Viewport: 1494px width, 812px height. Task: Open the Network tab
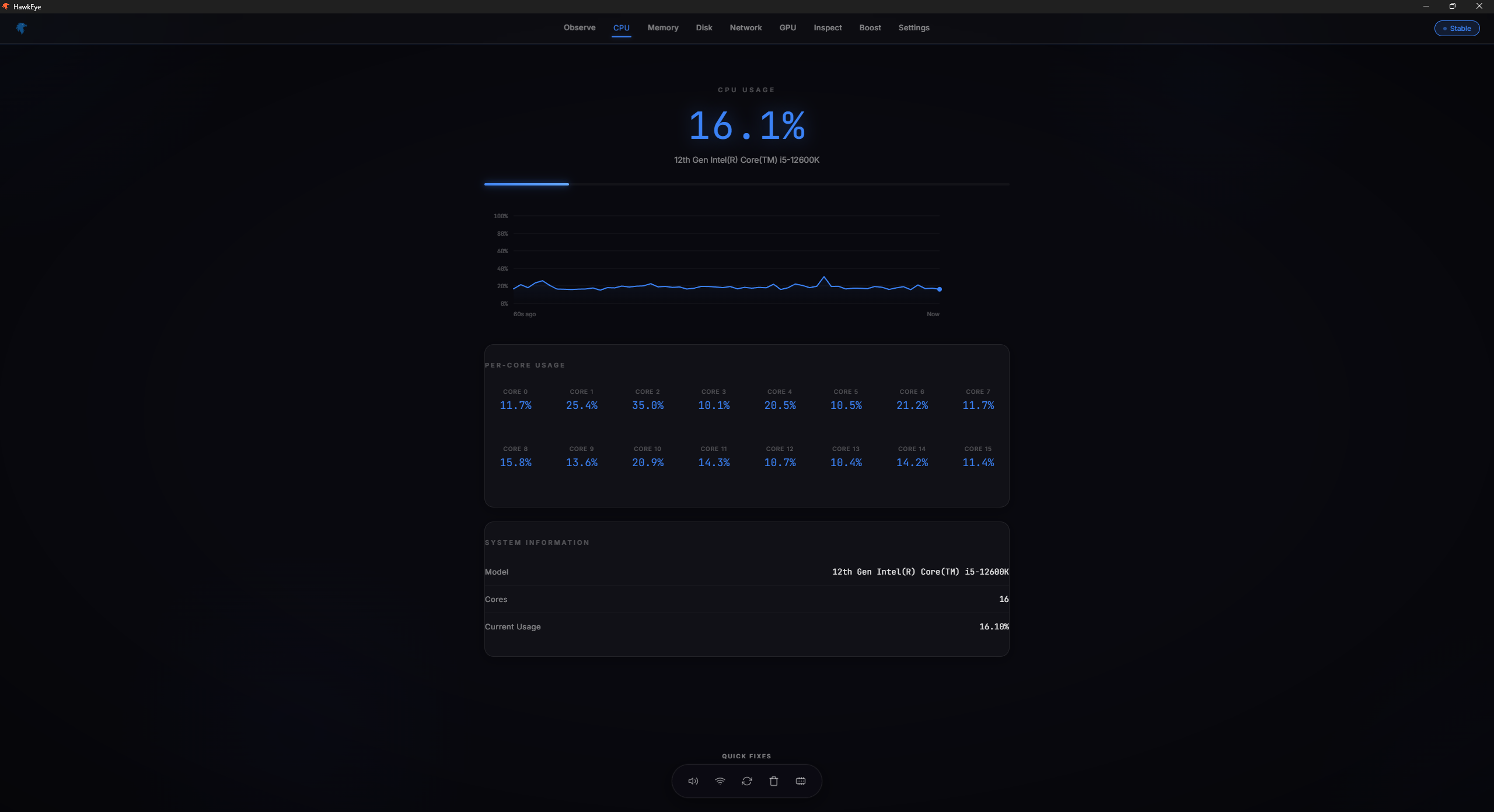[745, 27]
